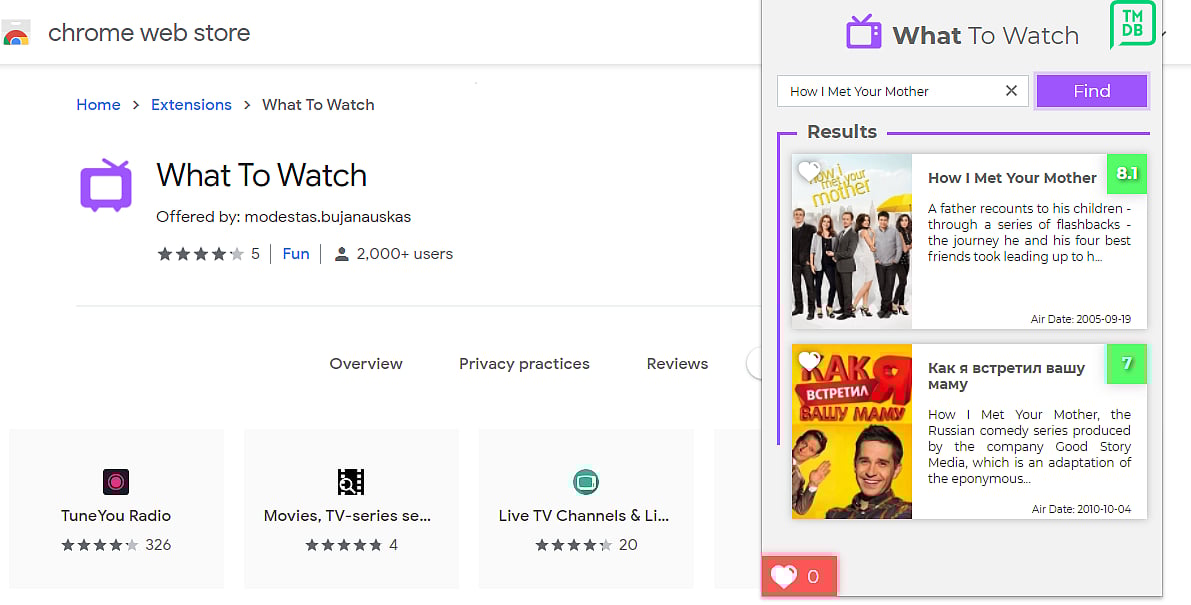Select the TuneYou Radio extension icon
Image resolution: width=1191 pixels, height=605 pixels.
click(116, 481)
